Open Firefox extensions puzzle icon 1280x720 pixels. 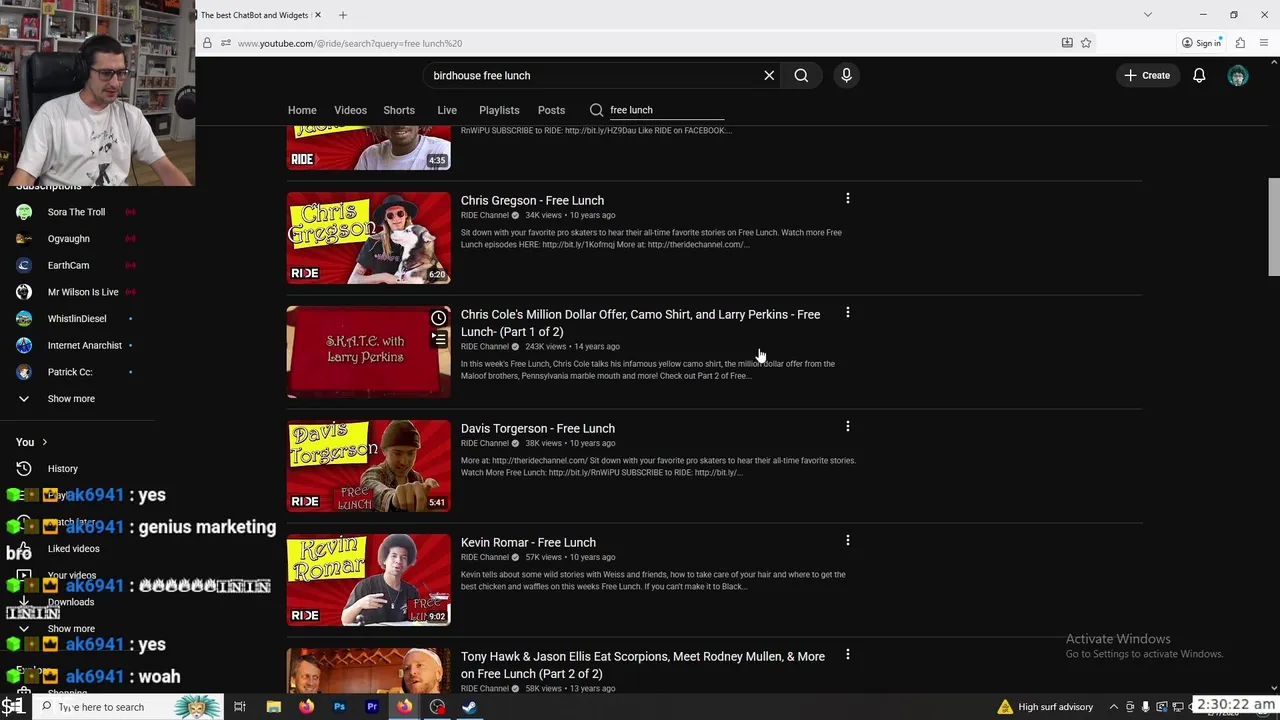1240,43
